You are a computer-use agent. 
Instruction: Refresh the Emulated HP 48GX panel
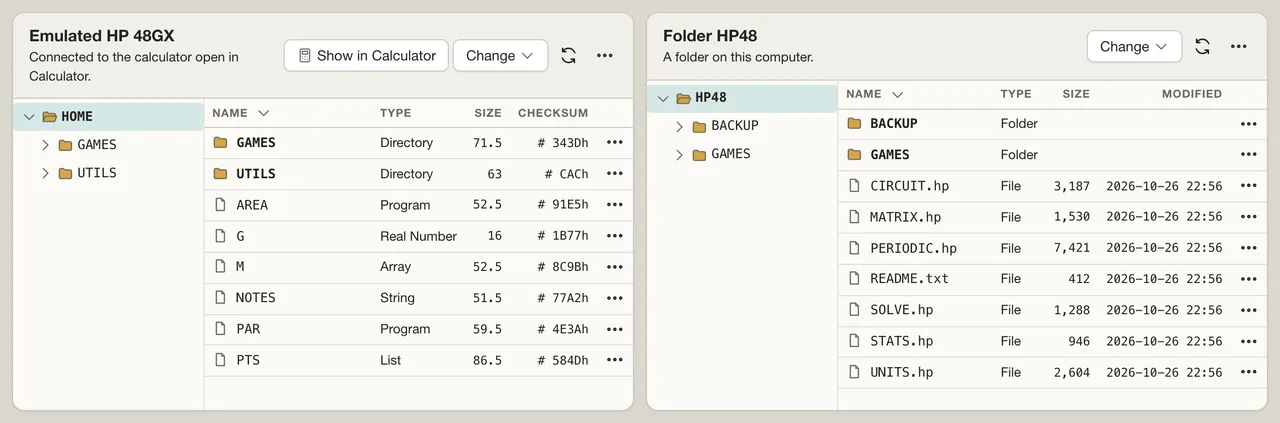click(568, 56)
